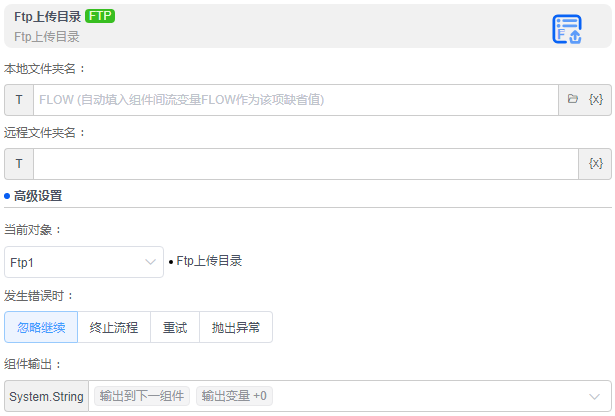This screenshot has width=615, height=416.
Task: Click the 输出变量 +0 tag
Action: click(234, 396)
